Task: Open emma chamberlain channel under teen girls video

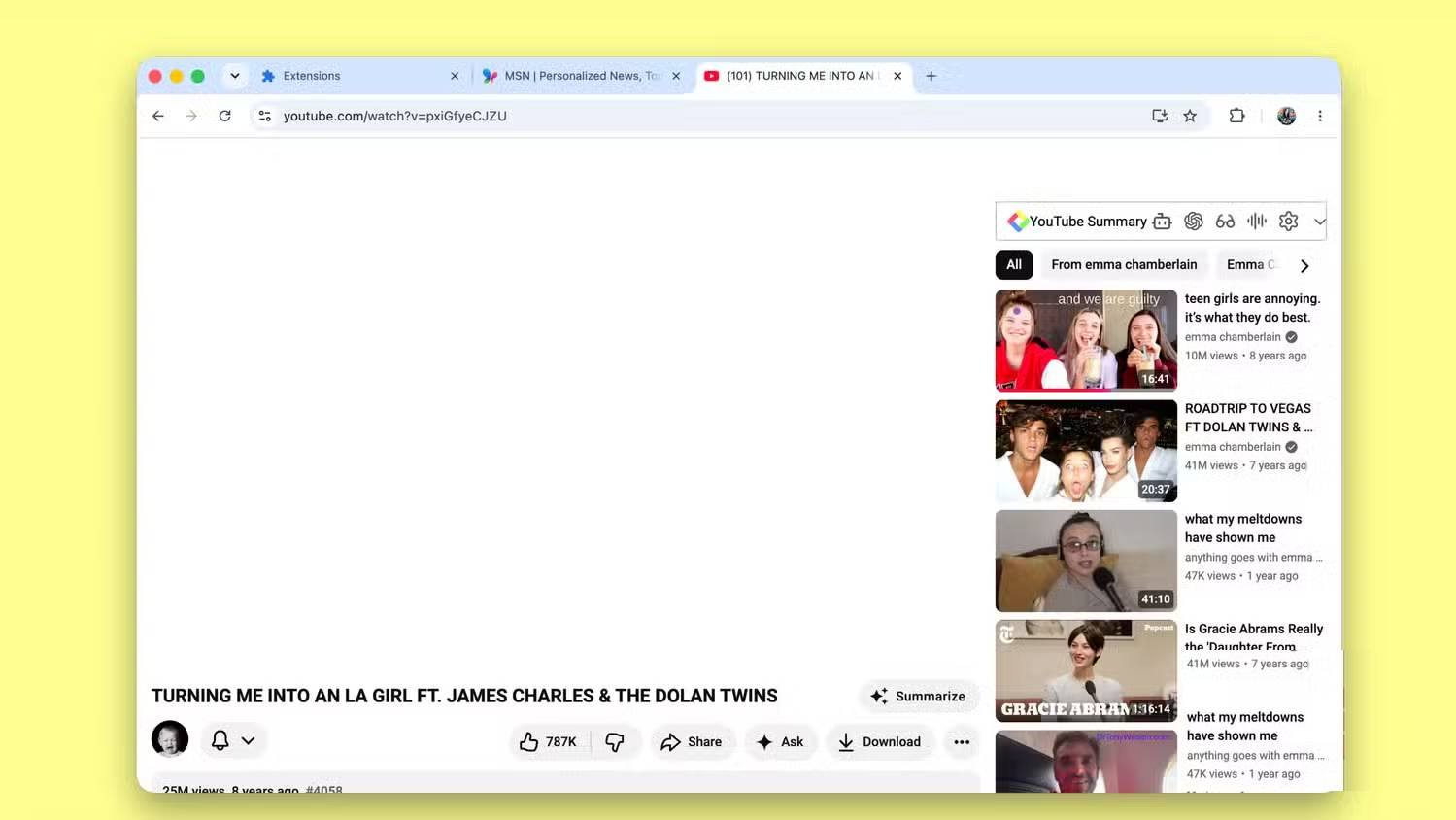Action: [1233, 337]
